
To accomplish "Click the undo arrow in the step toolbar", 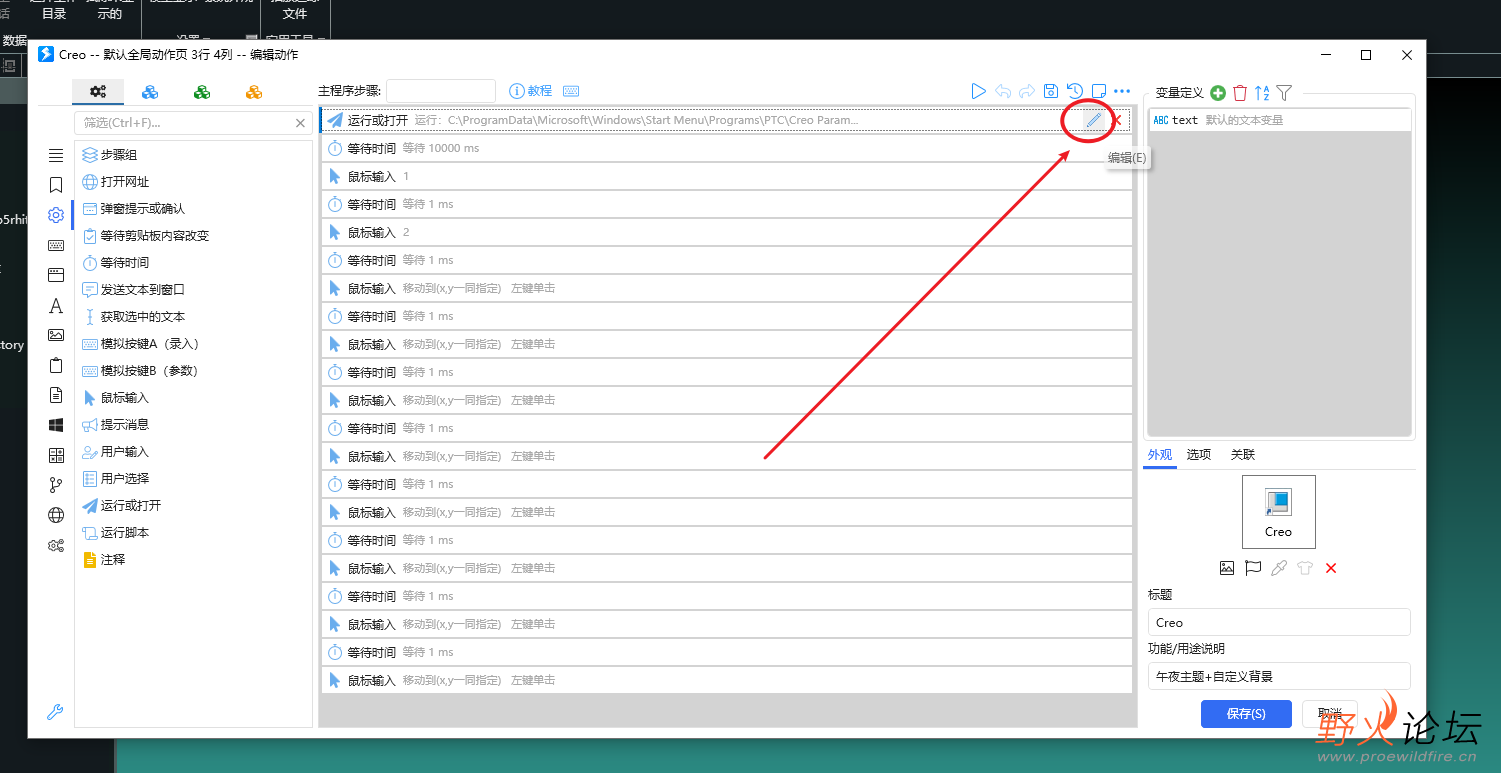I will point(1003,91).
